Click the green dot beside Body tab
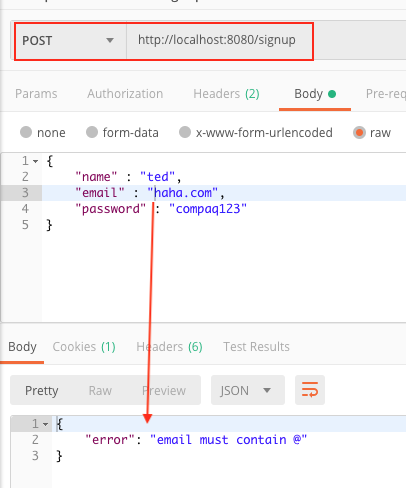The image size is (406, 488). (332, 94)
